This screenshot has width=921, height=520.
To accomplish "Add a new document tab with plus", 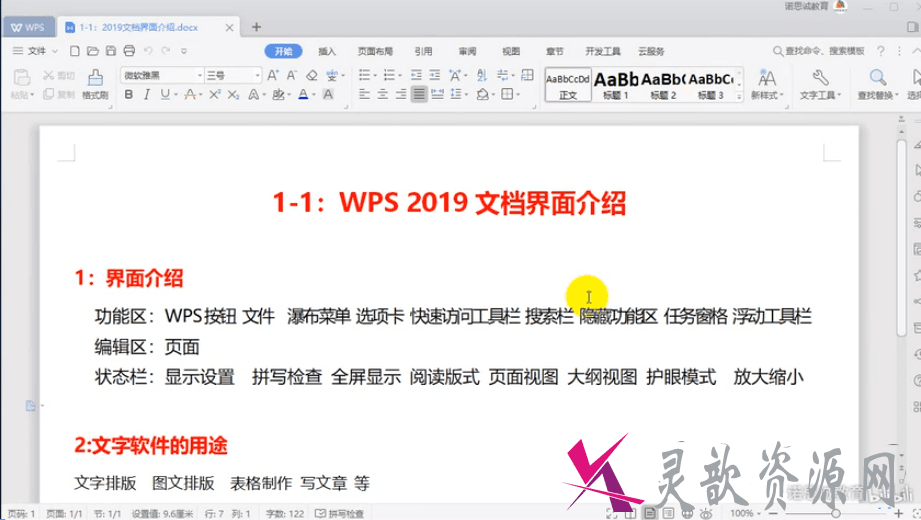I will 256,27.
